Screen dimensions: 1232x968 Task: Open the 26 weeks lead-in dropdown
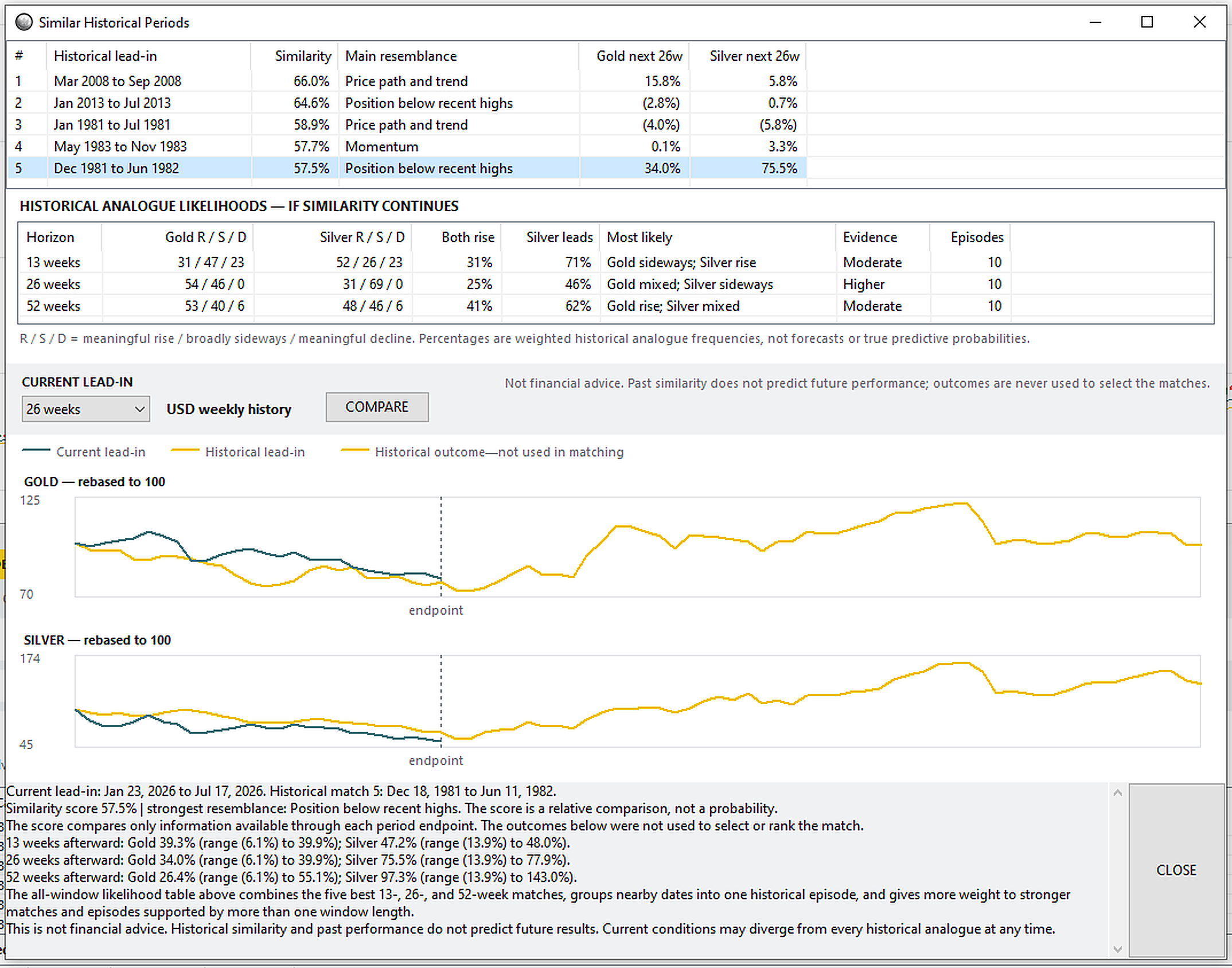85,409
